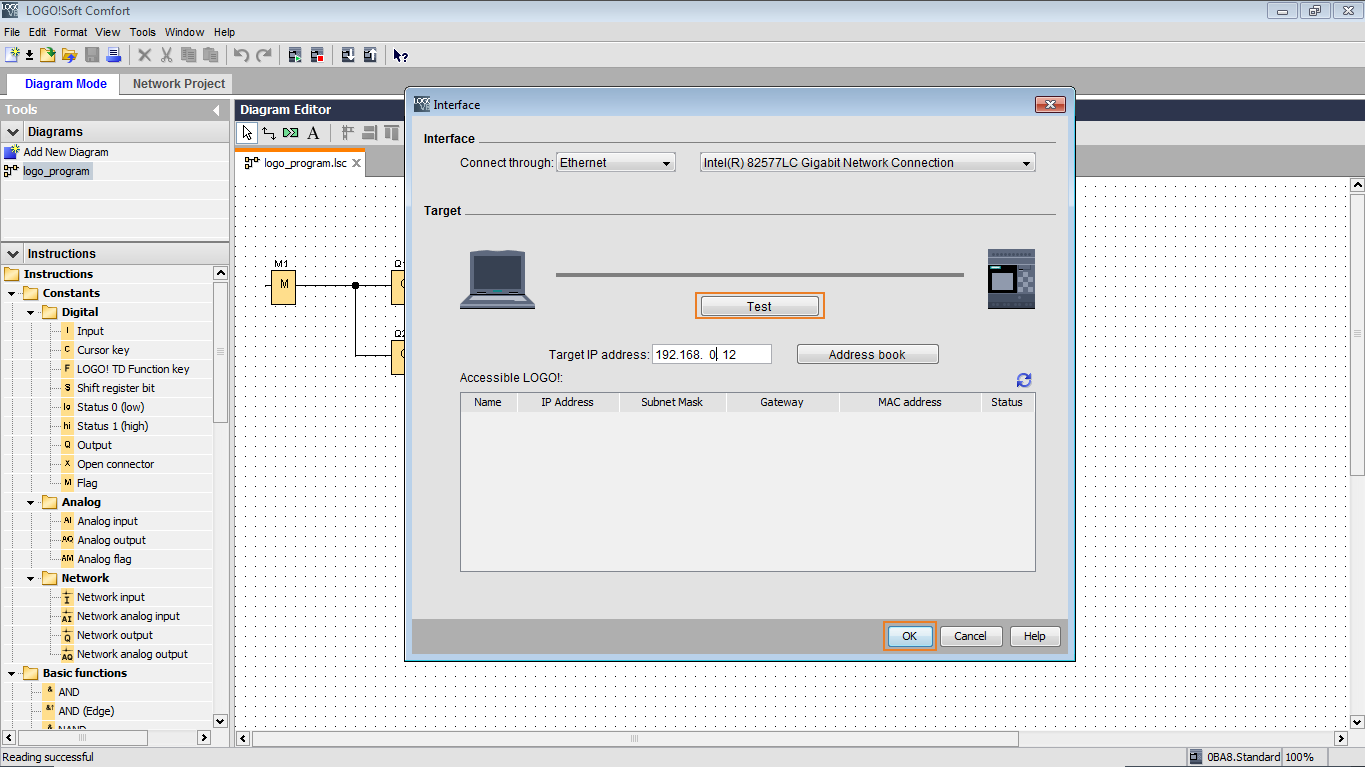The height and width of the screenshot is (767, 1365).
Task: Click the Test connection button
Action: (x=759, y=306)
